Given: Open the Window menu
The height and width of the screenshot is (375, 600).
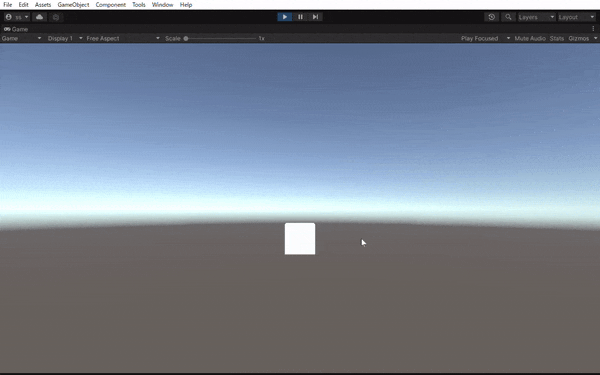Looking at the screenshot, I should 162,5.
